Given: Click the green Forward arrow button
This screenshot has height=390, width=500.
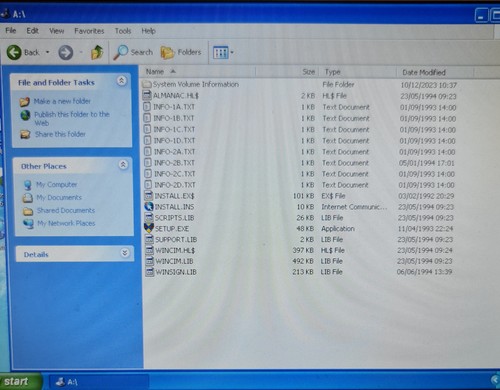Looking at the screenshot, I should 66,53.
